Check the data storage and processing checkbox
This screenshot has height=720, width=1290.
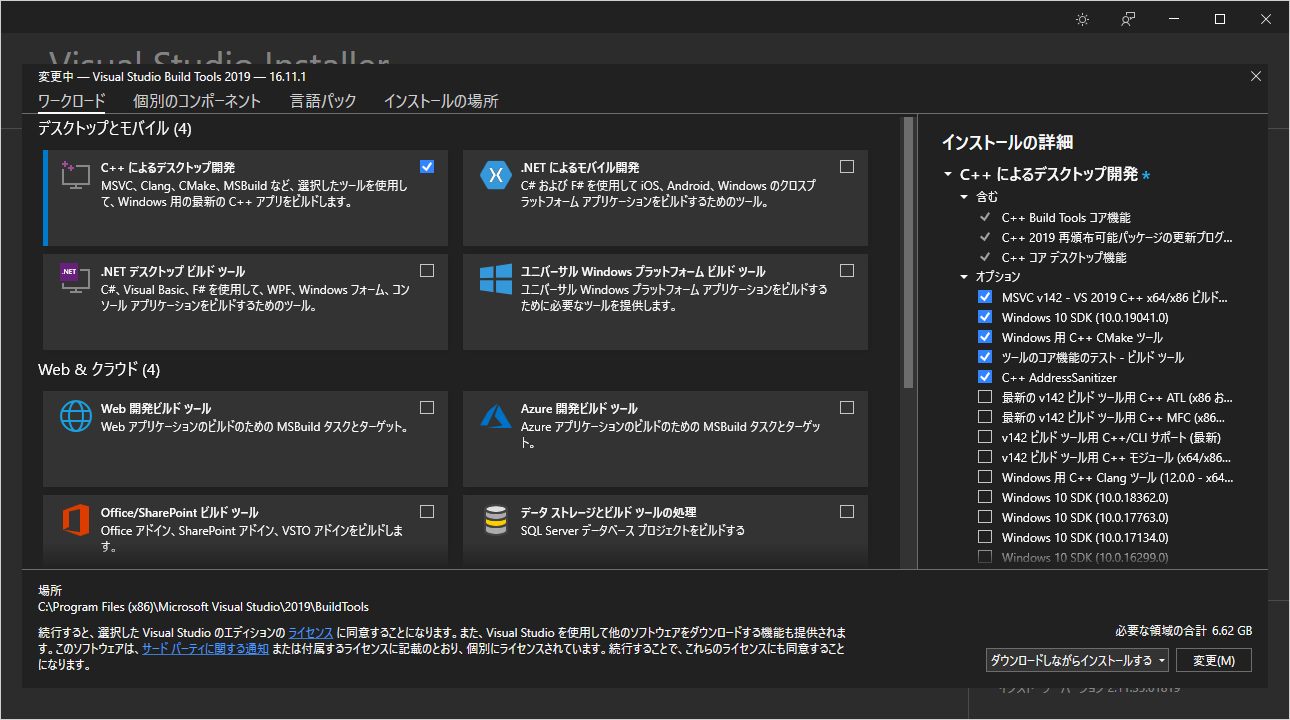point(847,511)
